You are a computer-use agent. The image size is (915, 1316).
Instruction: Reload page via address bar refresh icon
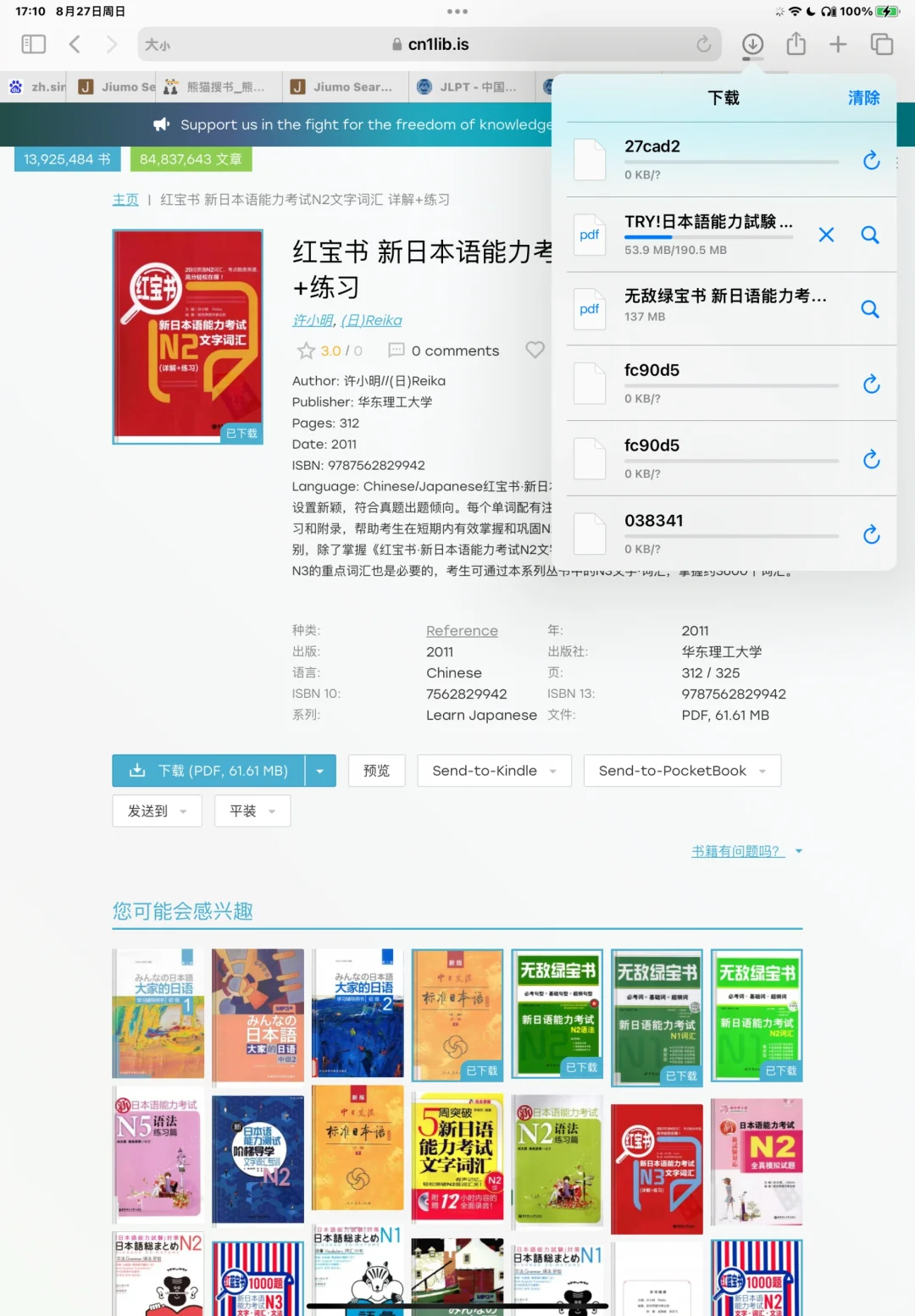[x=703, y=44]
